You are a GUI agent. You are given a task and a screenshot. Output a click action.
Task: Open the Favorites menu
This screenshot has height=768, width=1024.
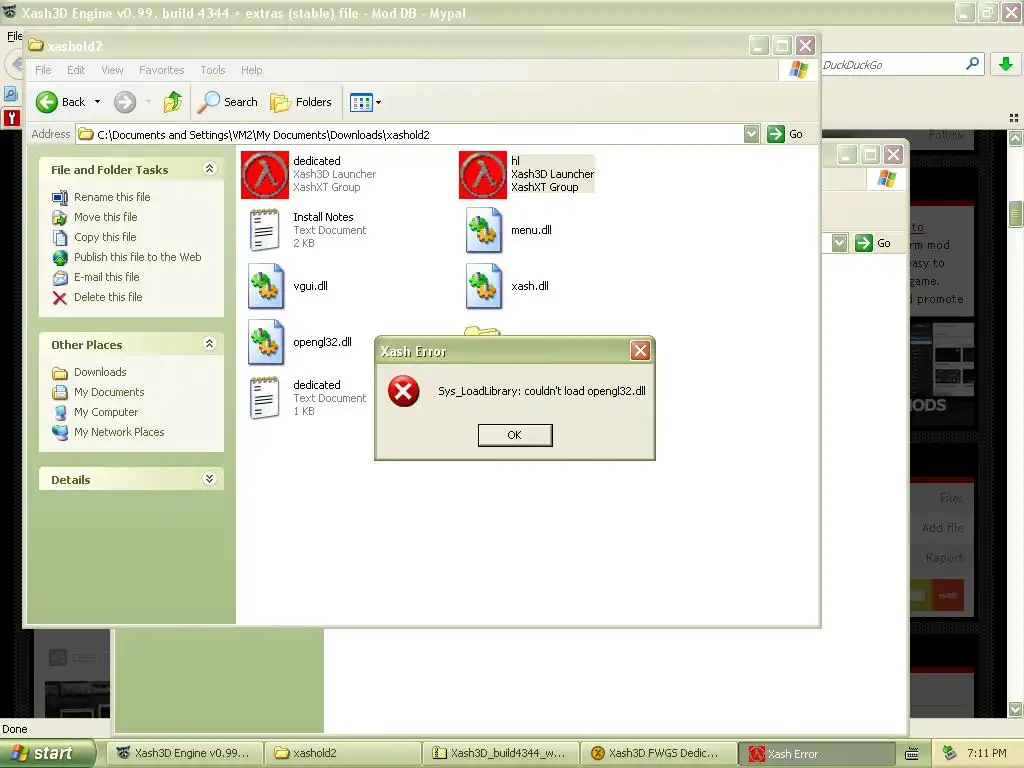click(x=161, y=70)
